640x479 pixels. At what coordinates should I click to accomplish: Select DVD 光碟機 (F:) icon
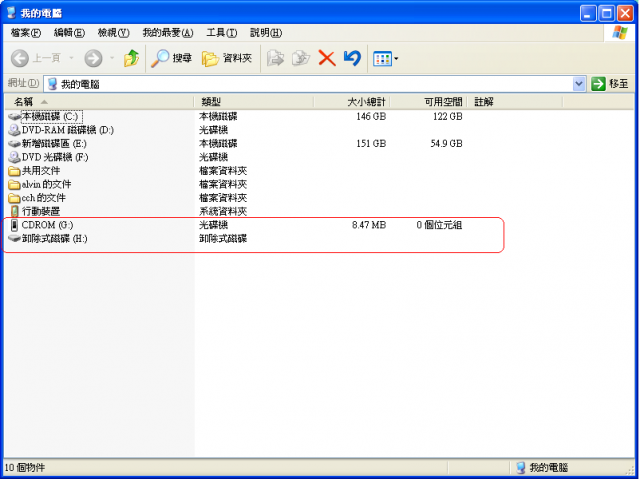pos(14,157)
